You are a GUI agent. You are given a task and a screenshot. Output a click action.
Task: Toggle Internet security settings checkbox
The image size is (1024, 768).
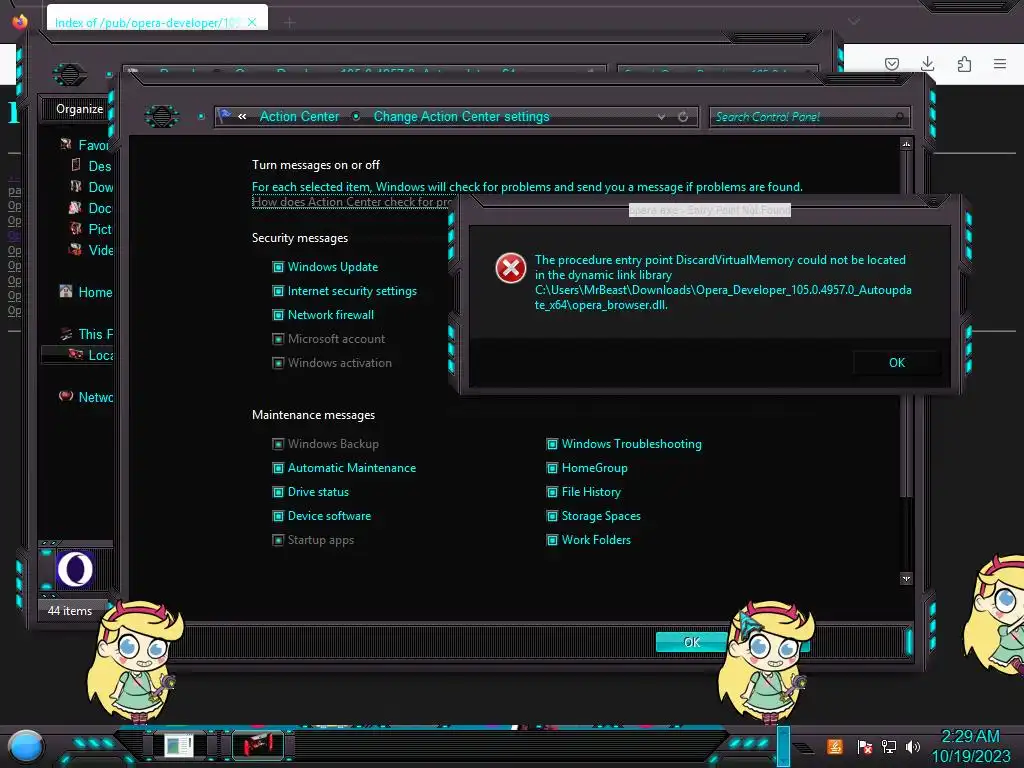point(278,291)
